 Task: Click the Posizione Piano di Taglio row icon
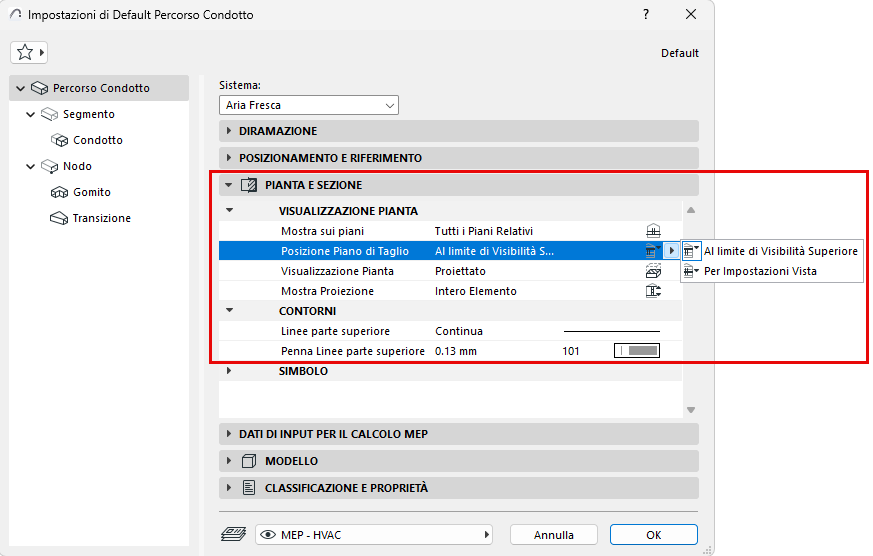click(x=652, y=251)
